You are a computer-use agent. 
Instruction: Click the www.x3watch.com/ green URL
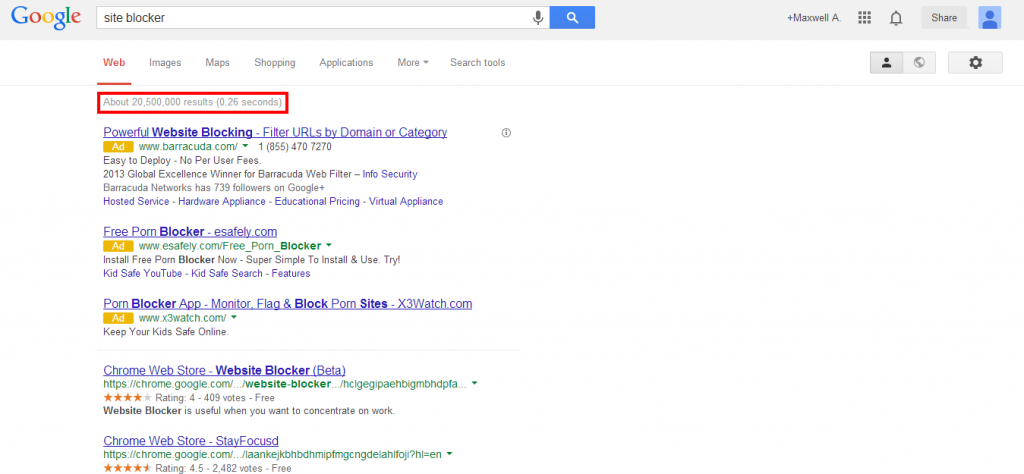(x=182, y=318)
